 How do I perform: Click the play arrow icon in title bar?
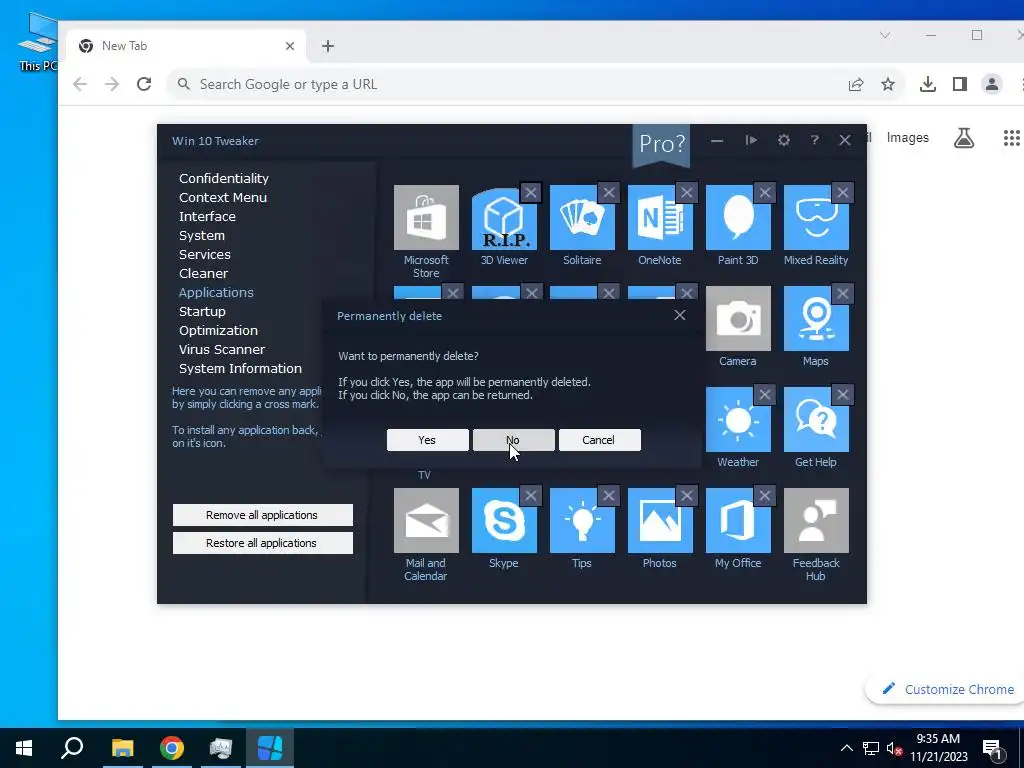[751, 140]
